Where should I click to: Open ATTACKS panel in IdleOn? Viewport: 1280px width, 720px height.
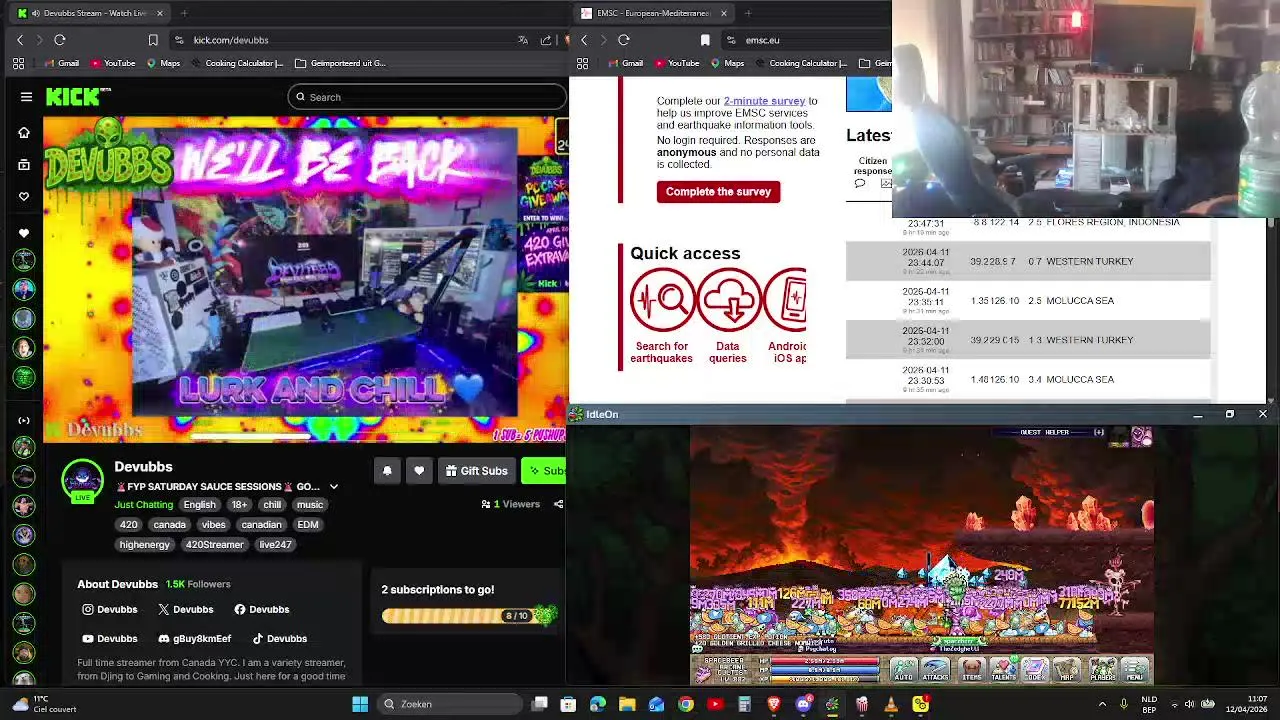pyautogui.click(x=935, y=670)
